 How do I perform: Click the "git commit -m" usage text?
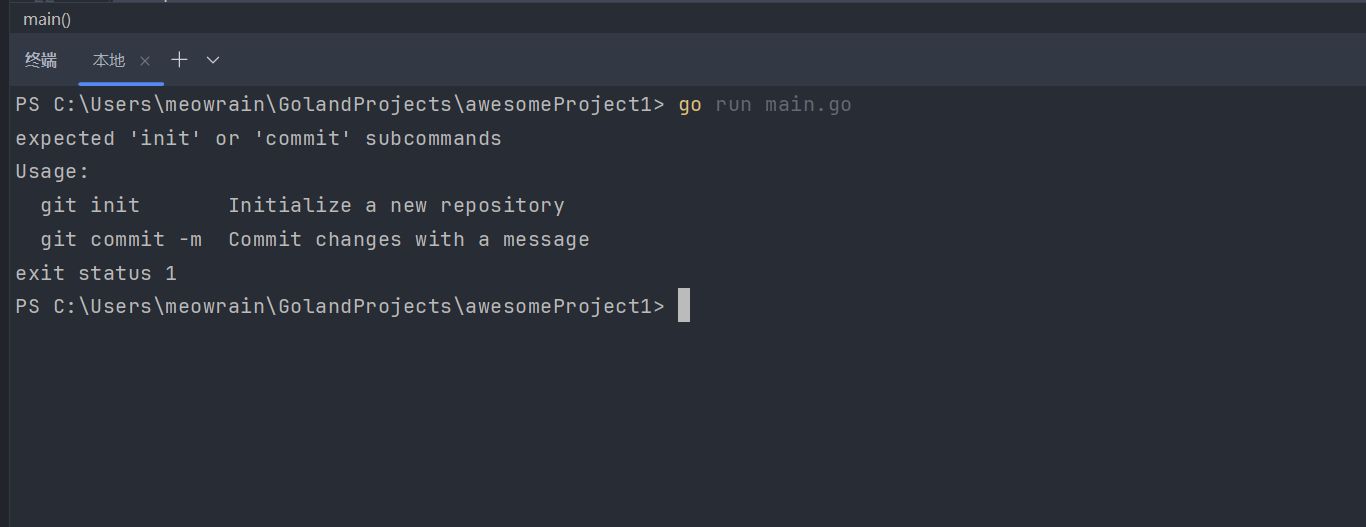[121, 240]
